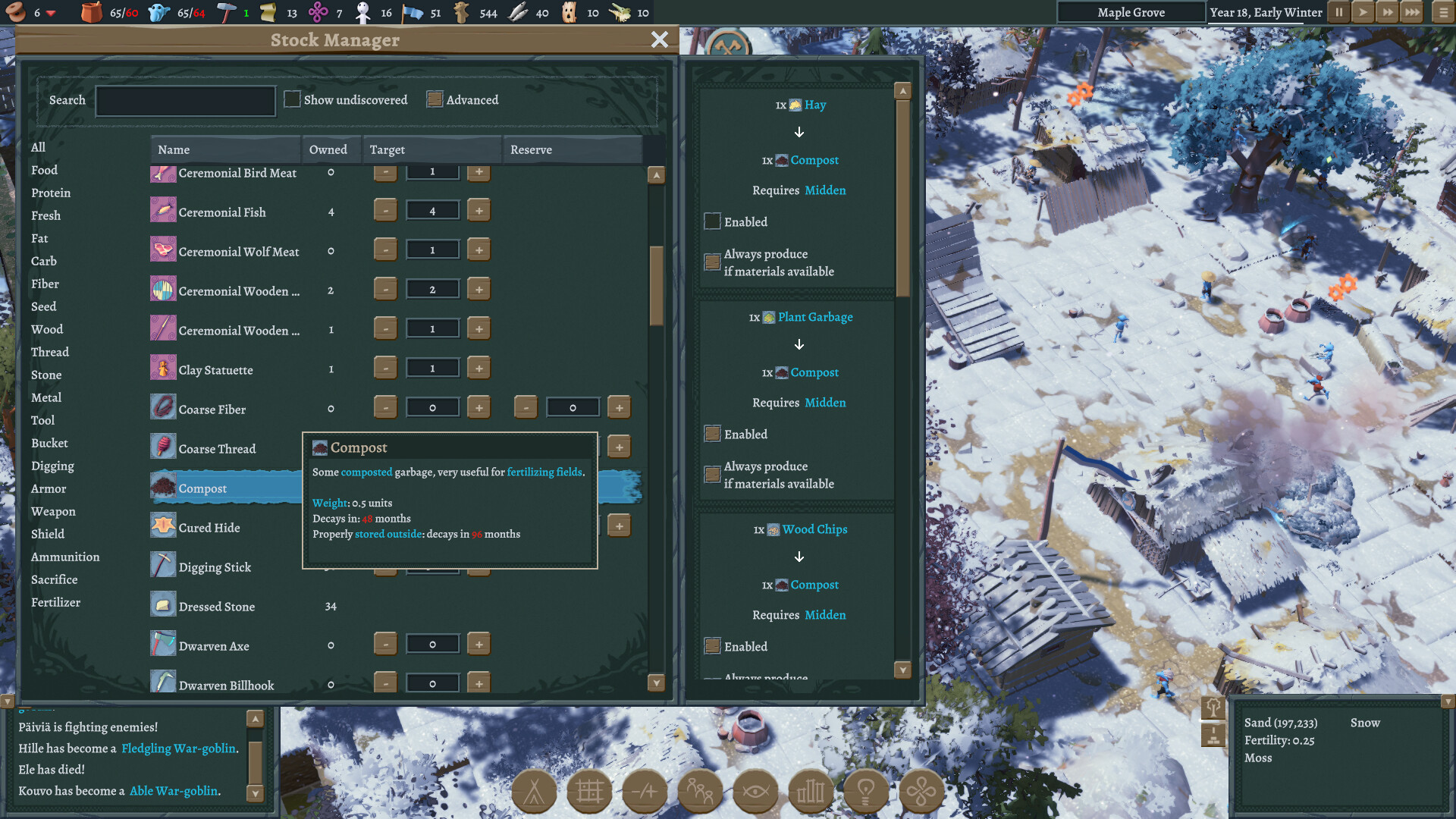Open the path building tool at bottom
This screenshot has height=819, width=1456.
coord(645,791)
